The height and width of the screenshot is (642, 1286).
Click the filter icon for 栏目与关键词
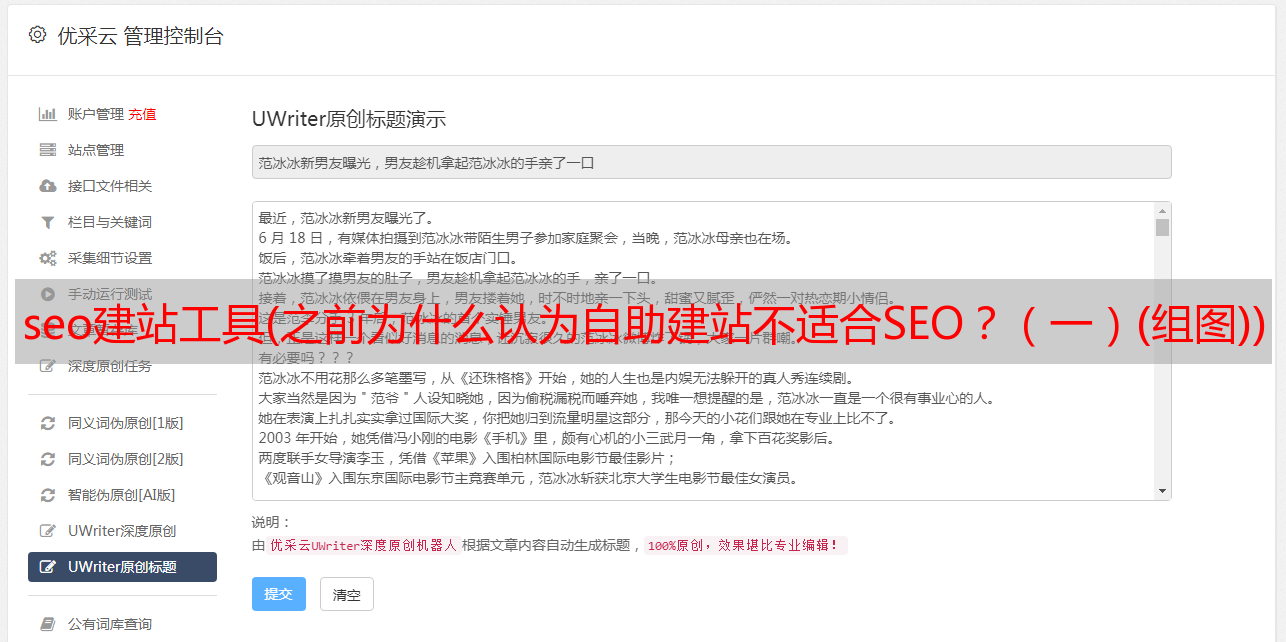coord(47,222)
